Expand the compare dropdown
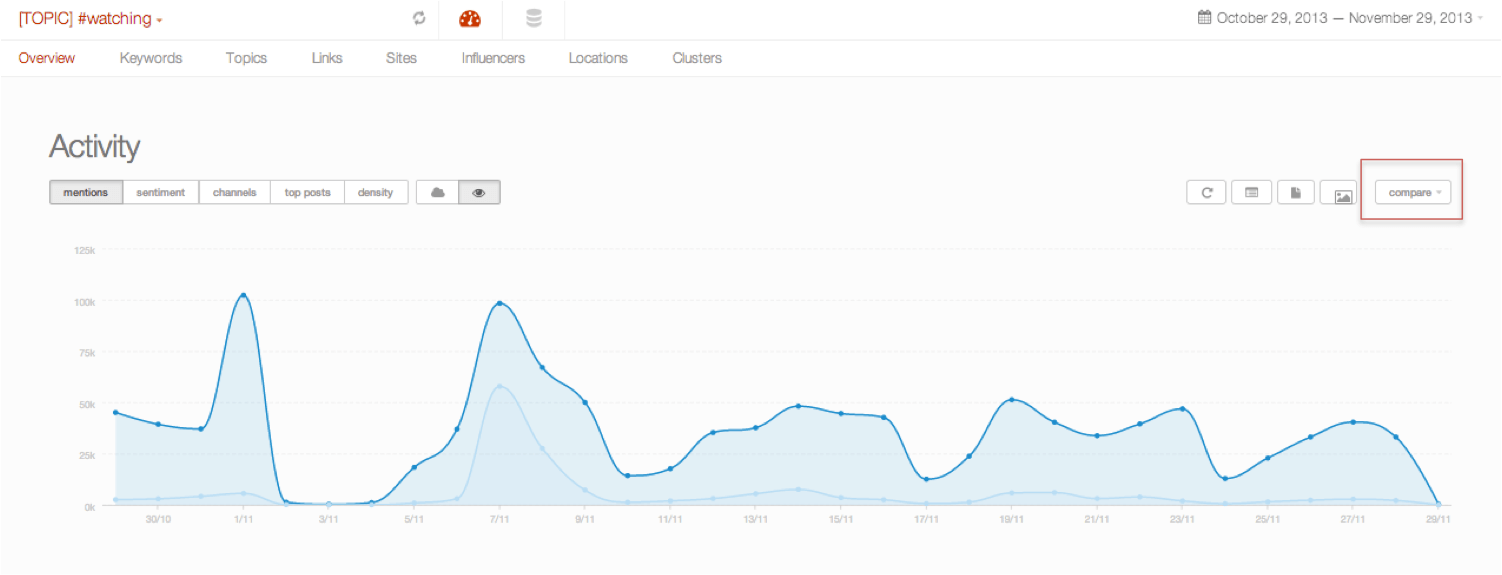Viewport: 1502px width, 575px height. pos(1412,192)
